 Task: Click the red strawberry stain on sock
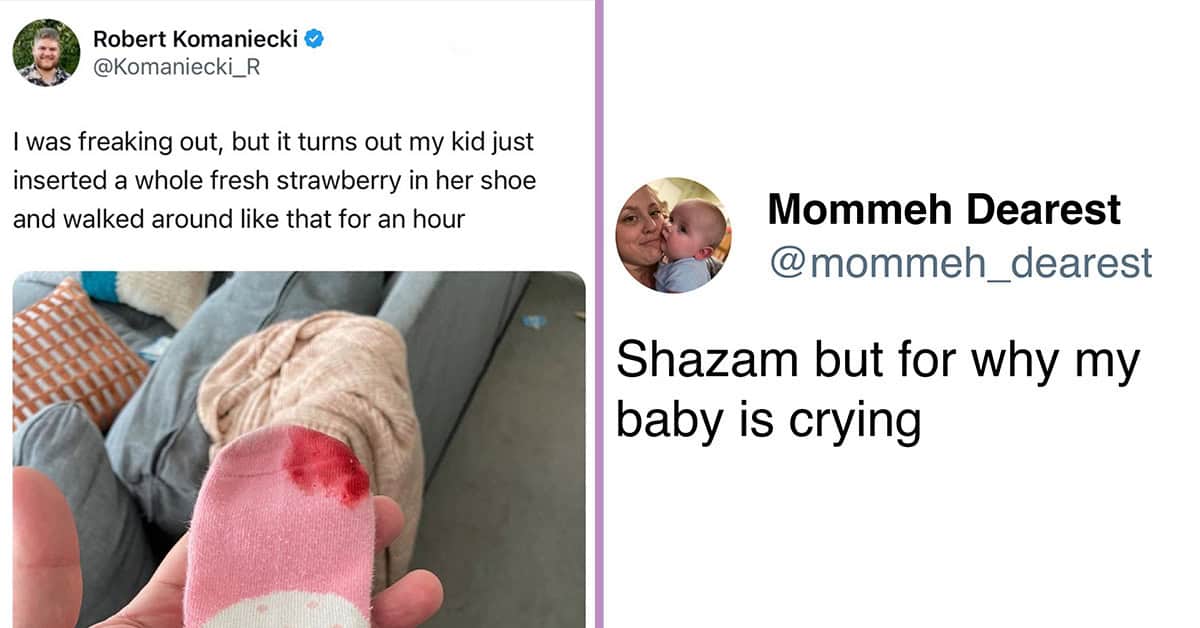326,465
